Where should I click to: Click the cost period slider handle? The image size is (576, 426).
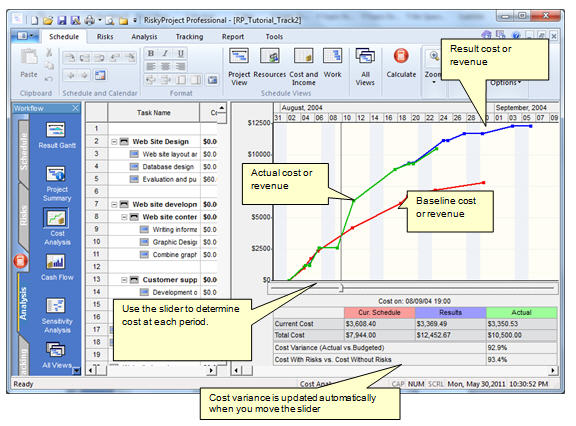click(x=341, y=288)
